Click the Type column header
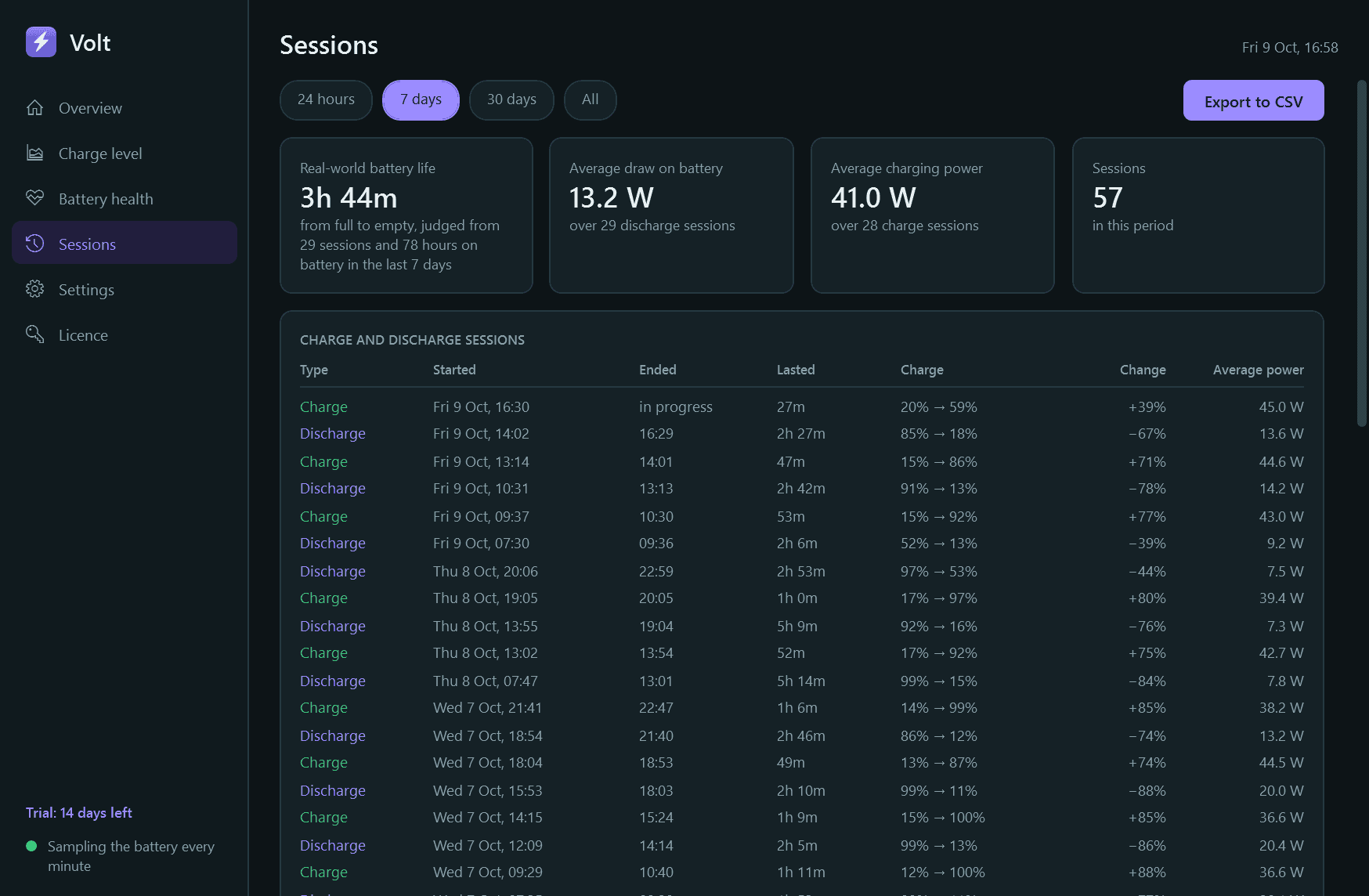1369x896 pixels. click(314, 370)
